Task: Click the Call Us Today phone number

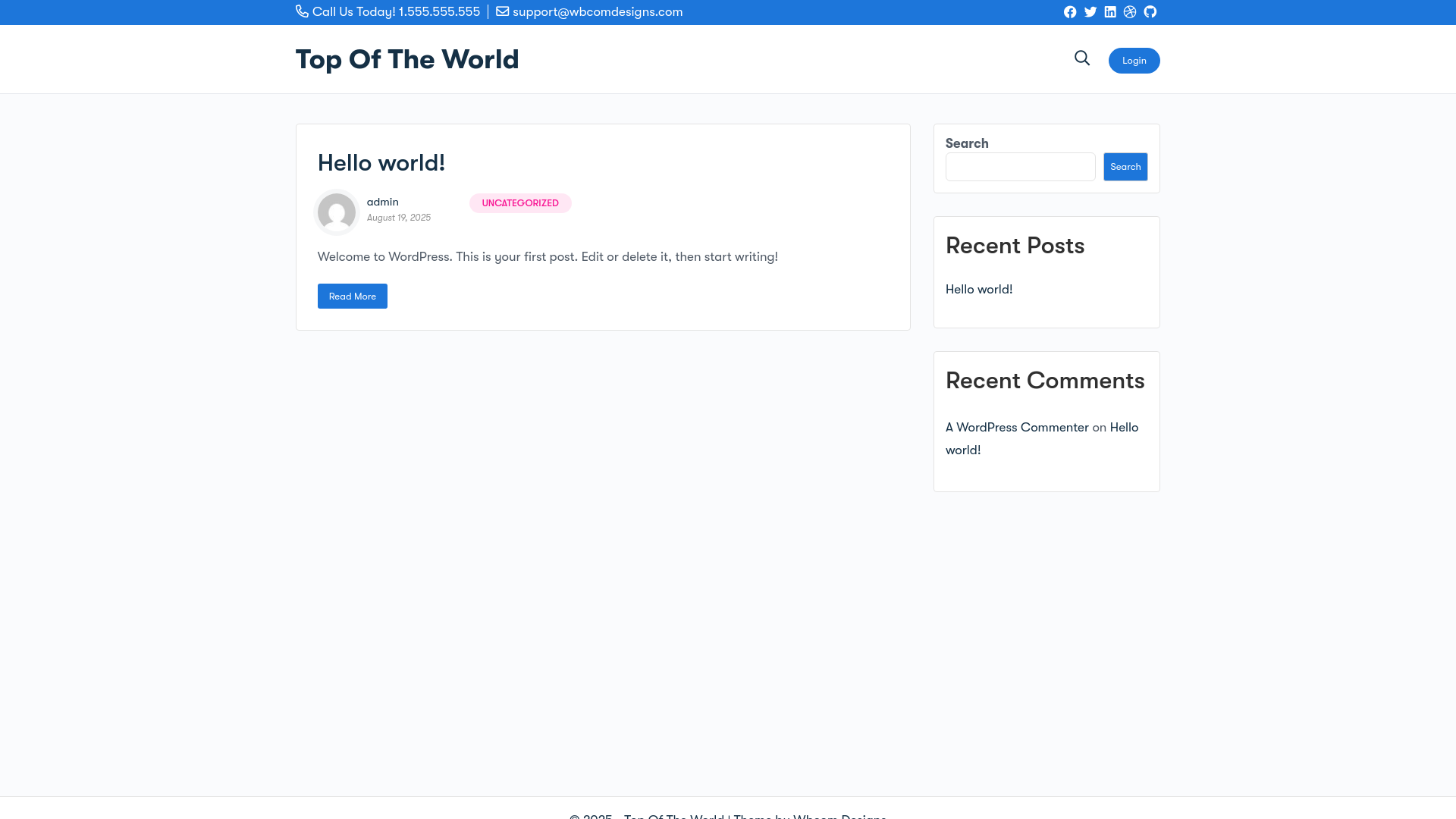Action: click(x=396, y=11)
